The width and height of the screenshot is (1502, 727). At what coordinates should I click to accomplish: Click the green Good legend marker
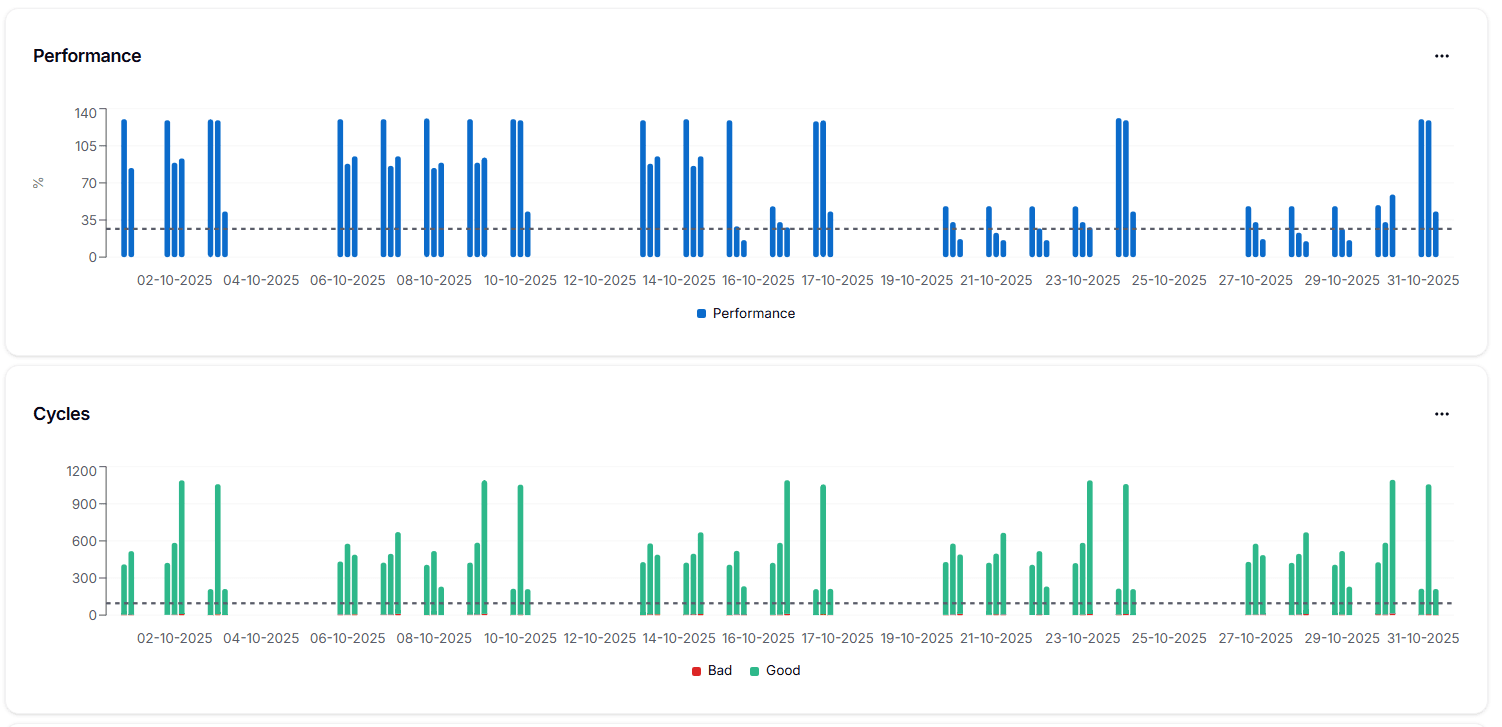757,670
